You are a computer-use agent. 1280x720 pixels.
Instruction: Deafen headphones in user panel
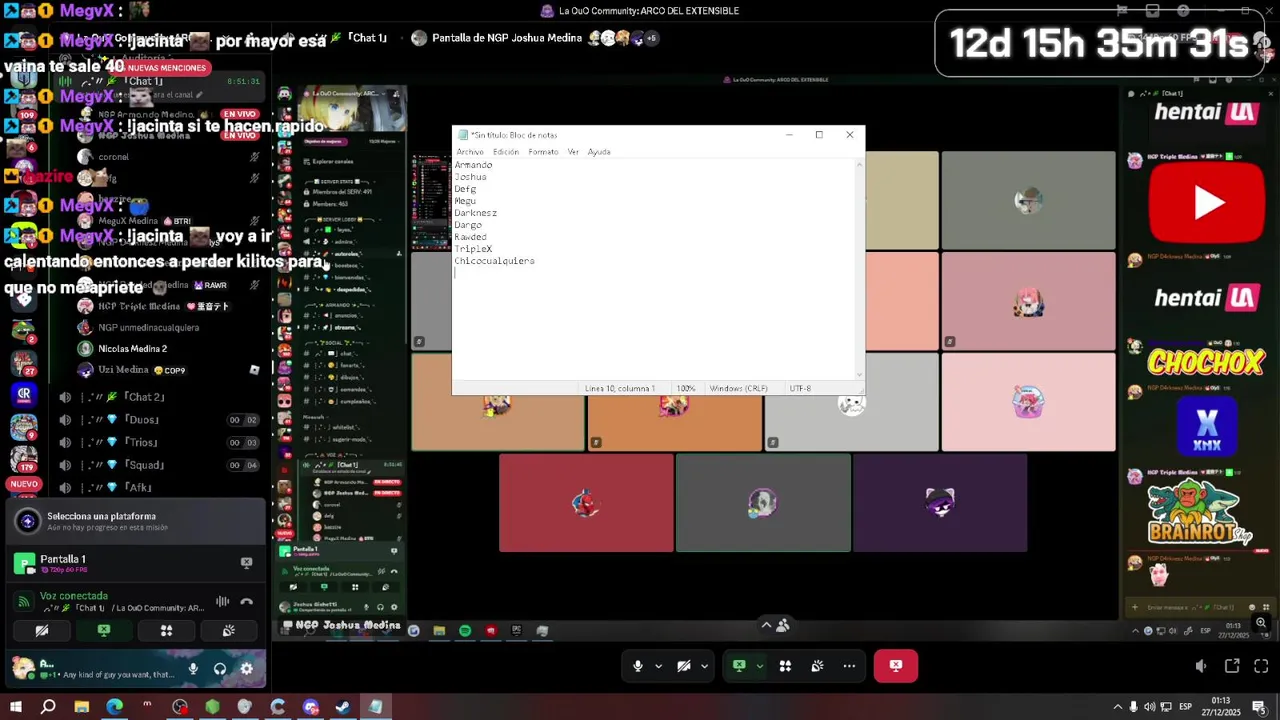click(220, 669)
